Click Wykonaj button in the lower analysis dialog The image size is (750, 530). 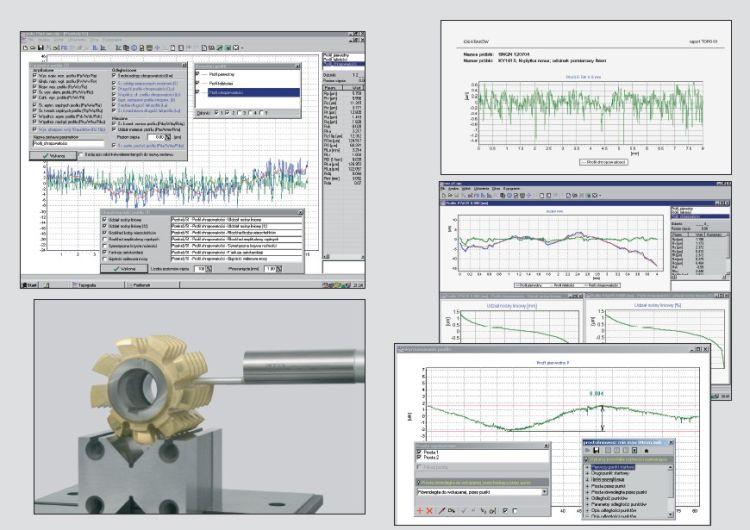(x=124, y=268)
